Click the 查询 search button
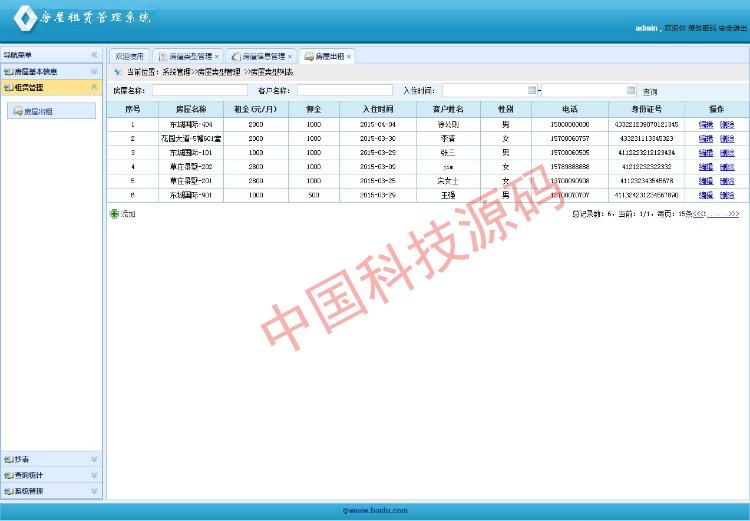Image resolution: width=750 pixels, height=521 pixels. click(650, 91)
